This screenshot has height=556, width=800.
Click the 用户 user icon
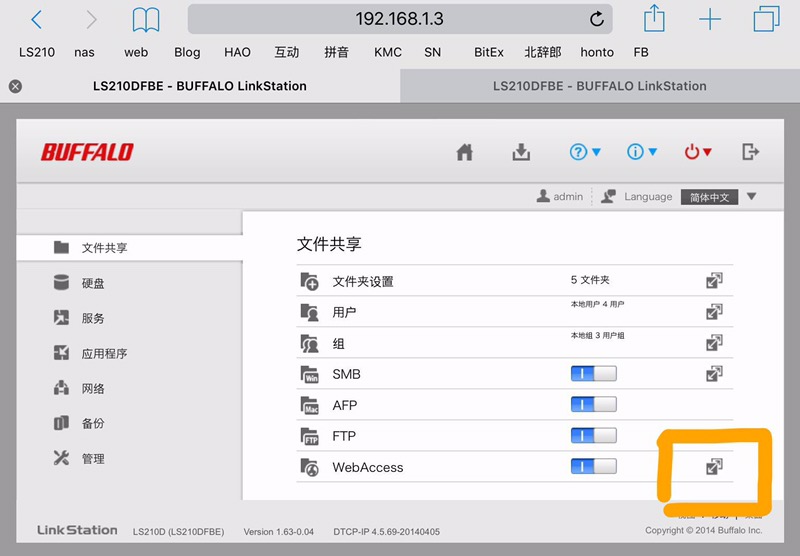[309, 312]
